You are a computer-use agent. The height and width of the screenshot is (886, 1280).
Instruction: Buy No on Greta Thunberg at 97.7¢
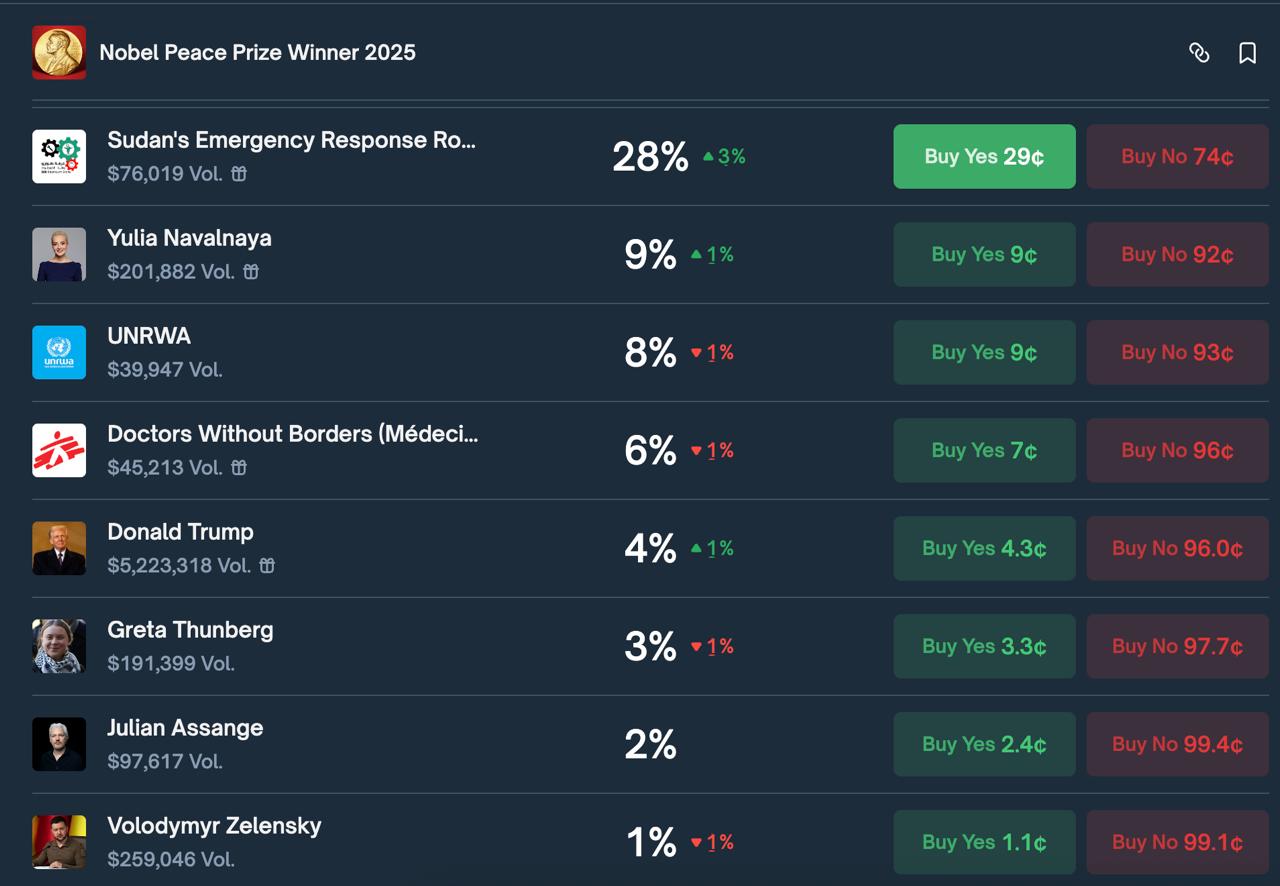pyautogui.click(x=1177, y=646)
